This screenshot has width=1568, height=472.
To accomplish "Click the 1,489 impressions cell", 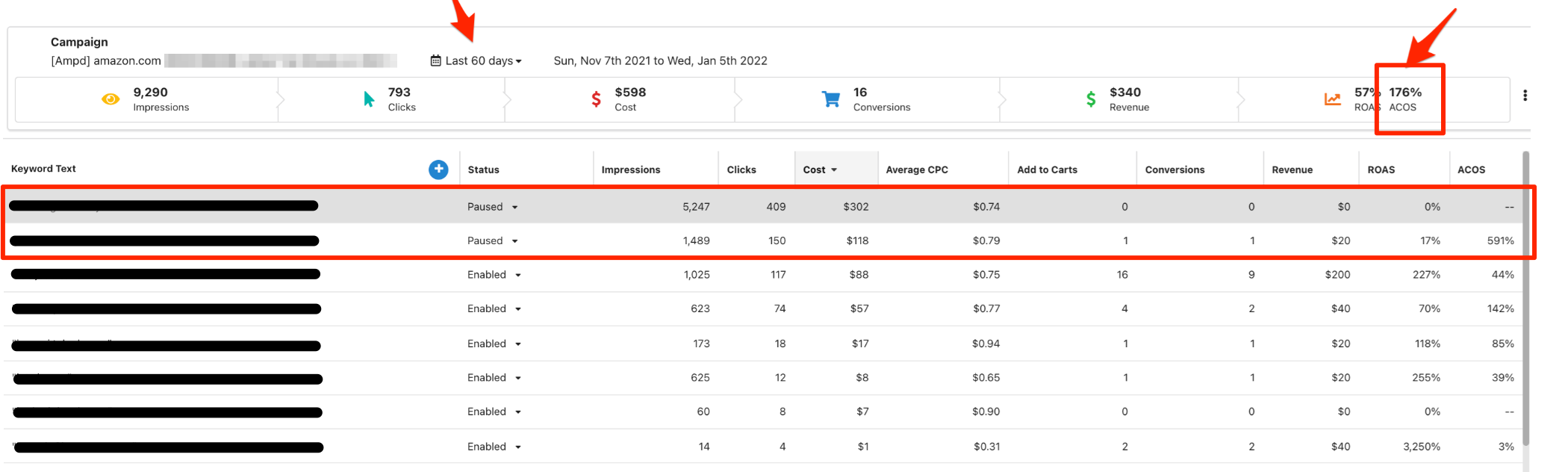I will 696,240.
